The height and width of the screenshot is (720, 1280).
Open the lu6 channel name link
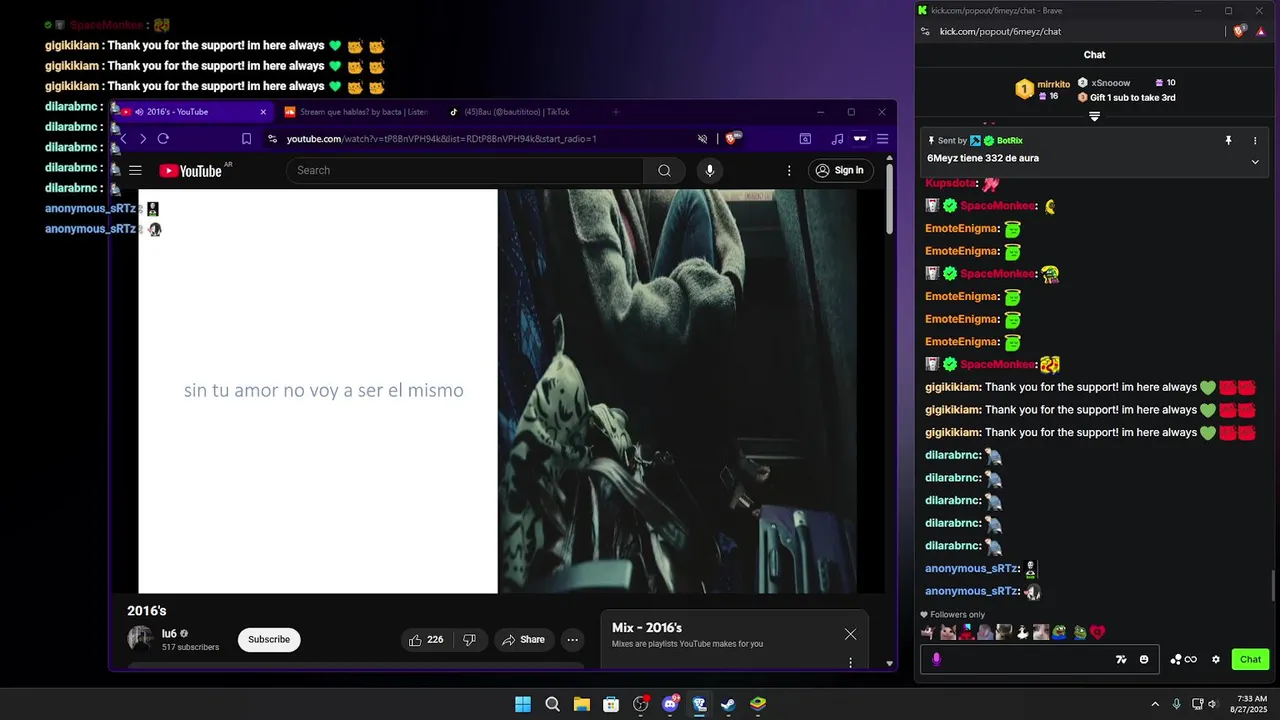coord(169,634)
